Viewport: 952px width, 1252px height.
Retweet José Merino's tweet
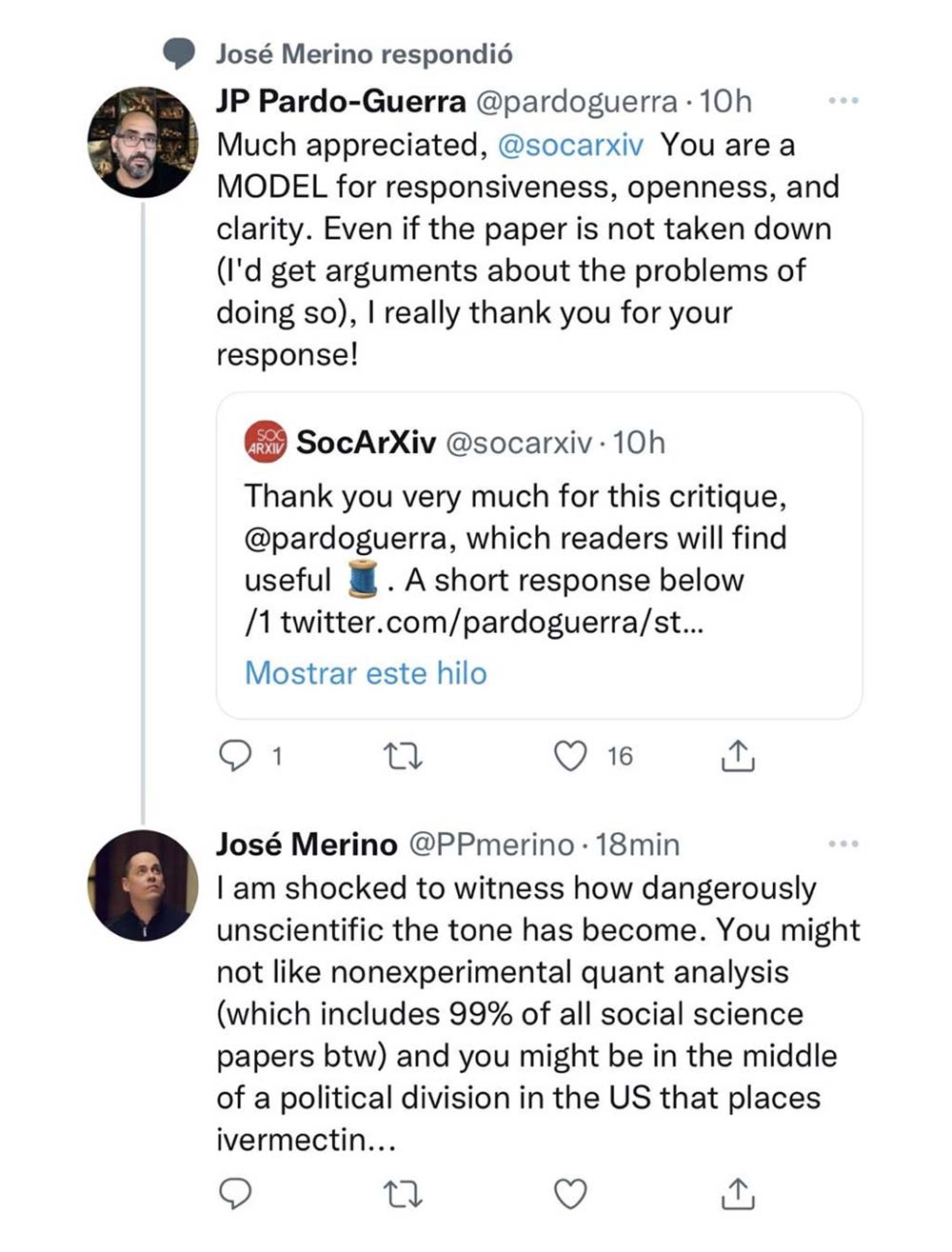coord(402,1193)
